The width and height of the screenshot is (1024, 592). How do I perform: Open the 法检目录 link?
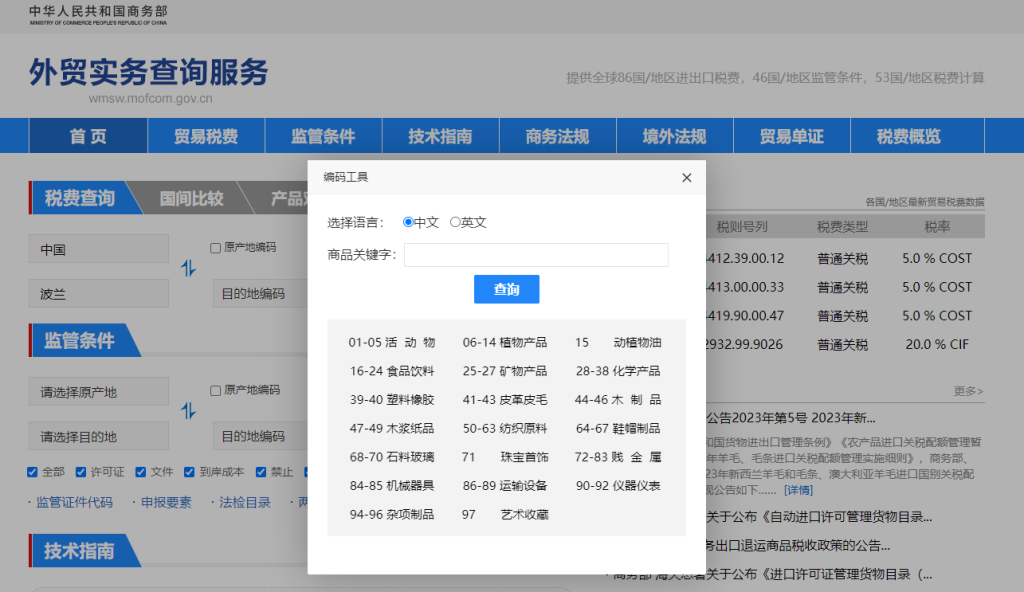[x=244, y=502]
